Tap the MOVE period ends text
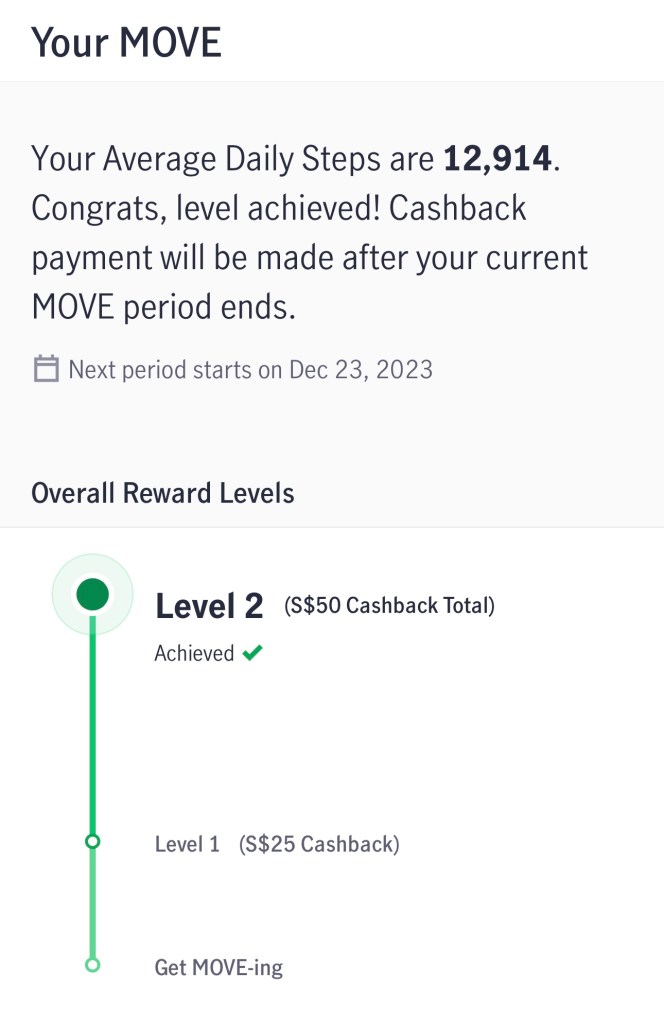This screenshot has height=1023, width=664. point(164,307)
